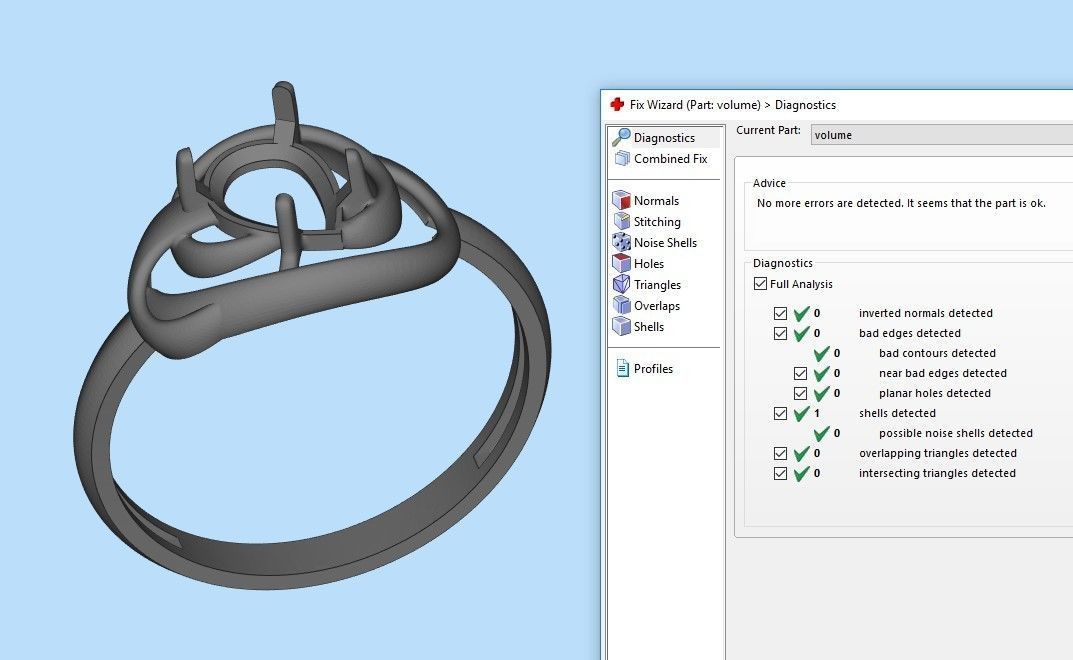The width and height of the screenshot is (1073, 660).
Task: Click the Diagnostics magnifier icon
Action: (621, 137)
